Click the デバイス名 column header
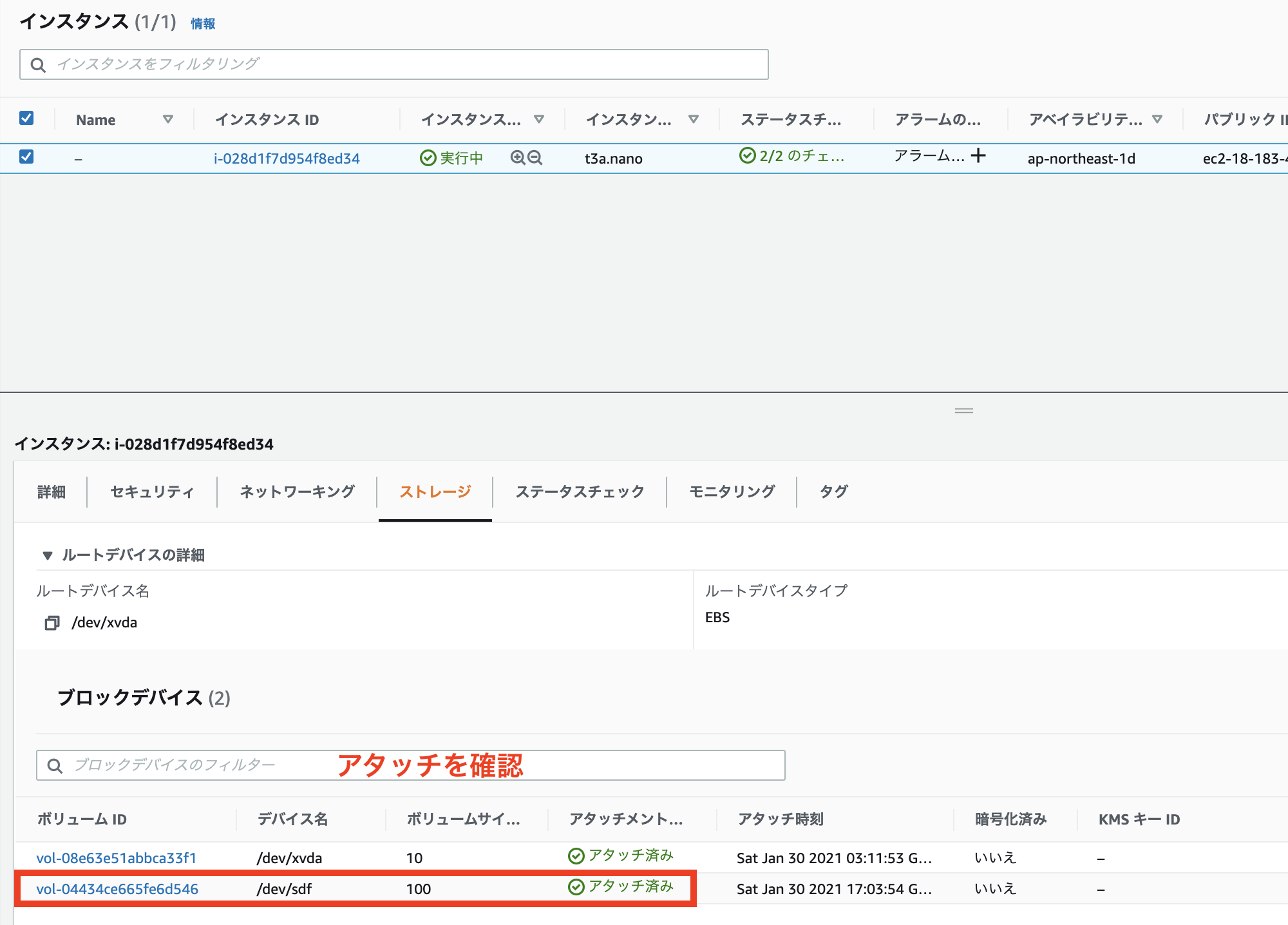Image resolution: width=1288 pixels, height=925 pixels. pyautogui.click(x=293, y=819)
